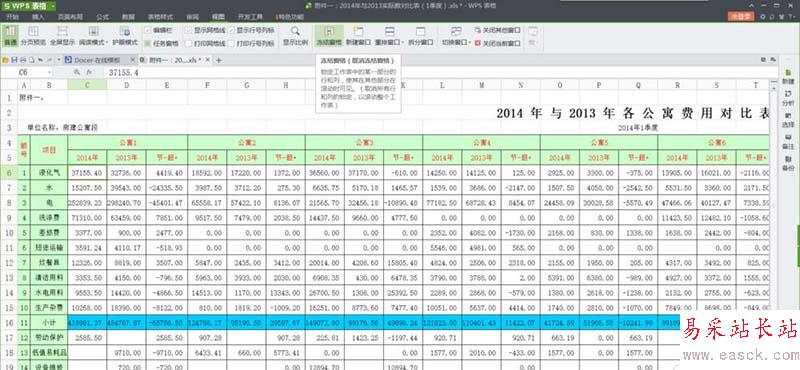Select cell containing 37155.40
Screen dimensions: 800x370
pos(87,172)
